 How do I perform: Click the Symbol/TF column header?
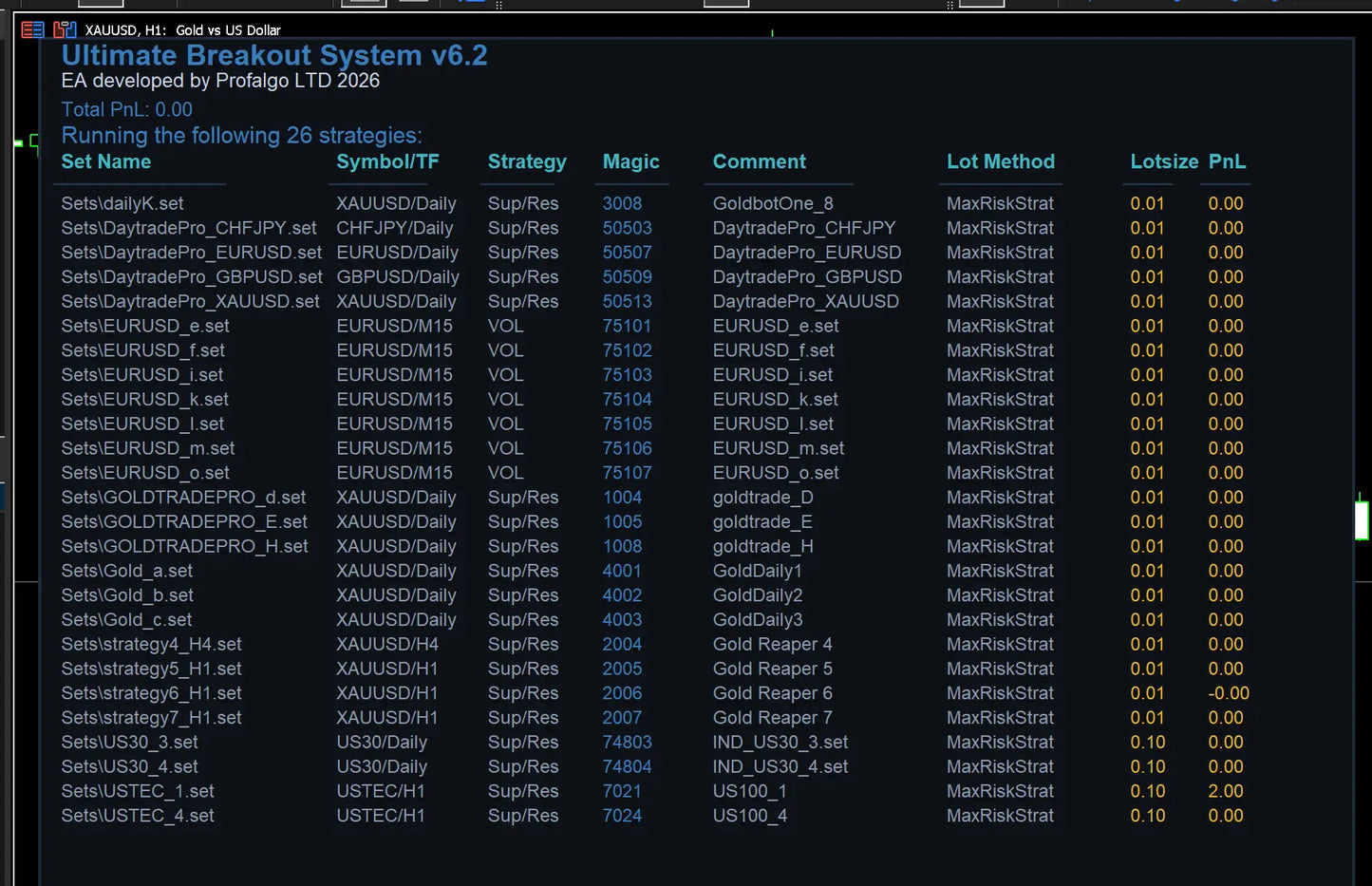(x=387, y=161)
